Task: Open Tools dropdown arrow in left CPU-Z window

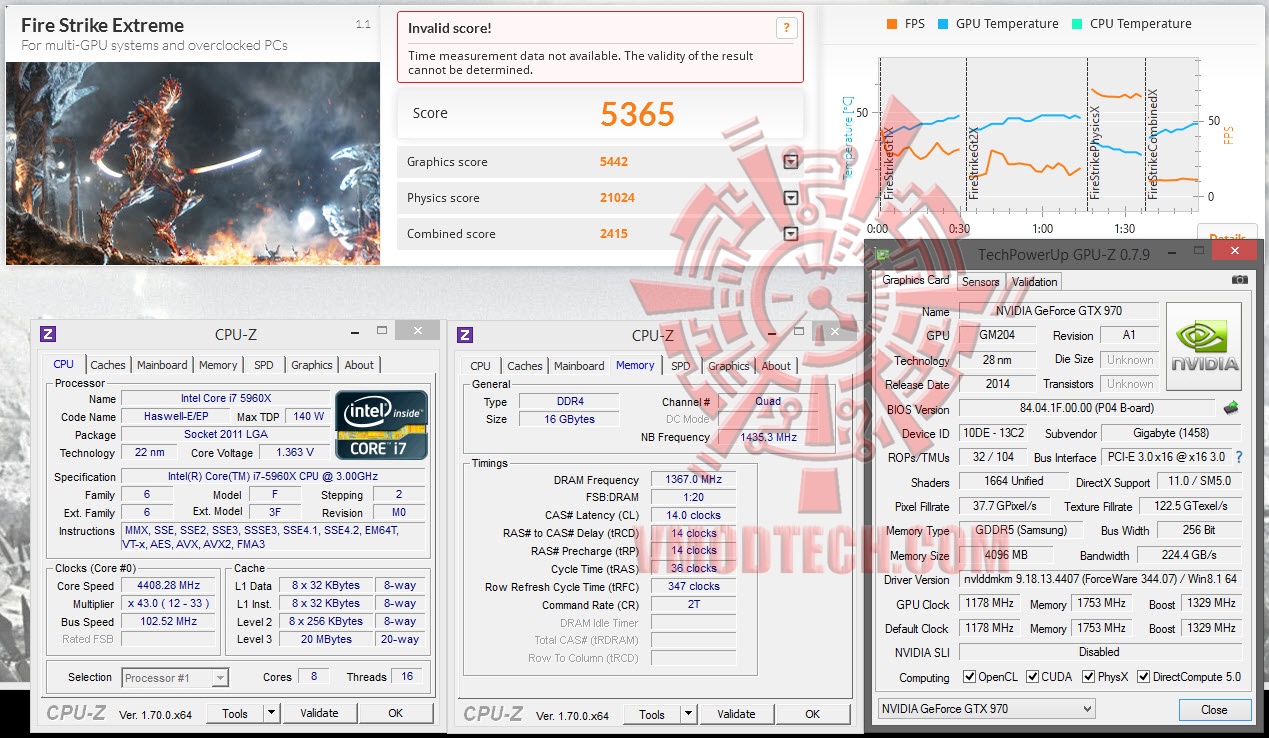Action: click(x=272, y=713)
